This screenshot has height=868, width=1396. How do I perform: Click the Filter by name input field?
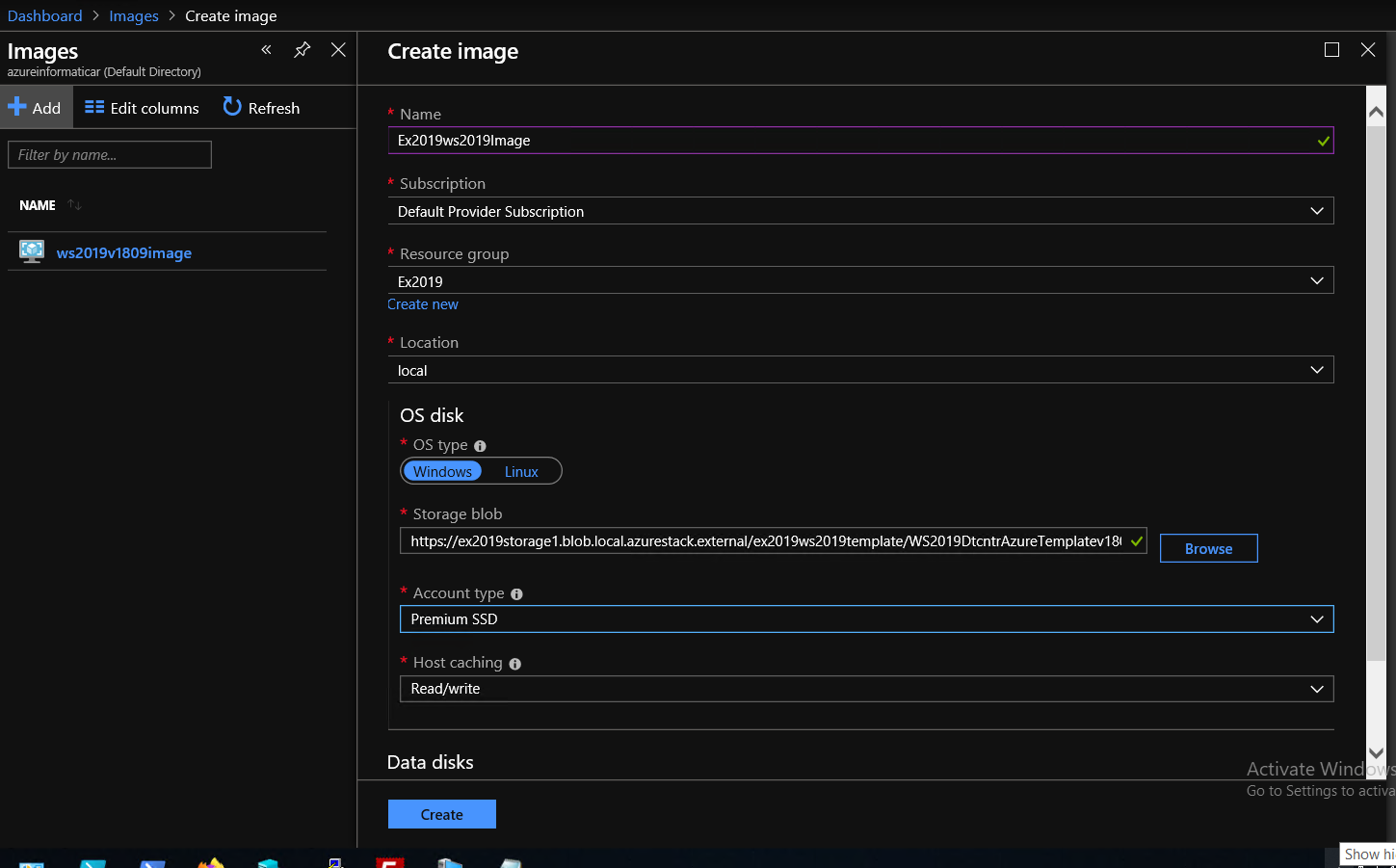coord(110,155)
